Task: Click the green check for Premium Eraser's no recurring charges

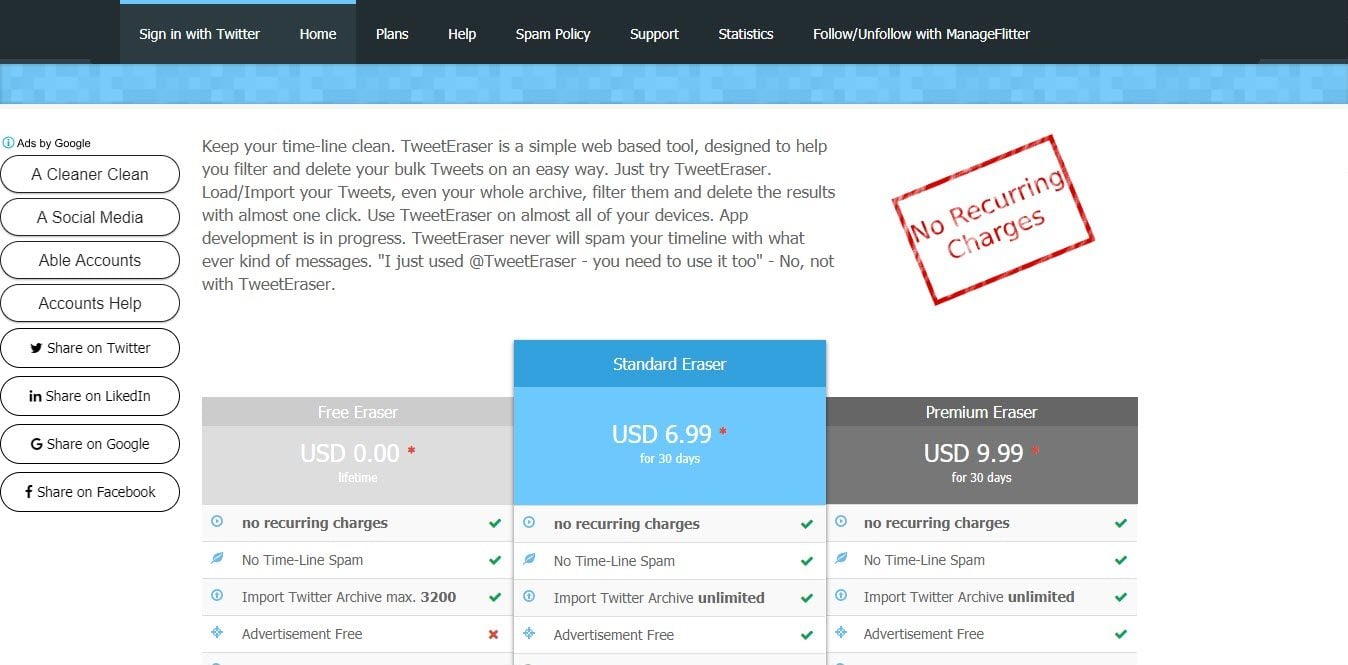Action: 1121,523
